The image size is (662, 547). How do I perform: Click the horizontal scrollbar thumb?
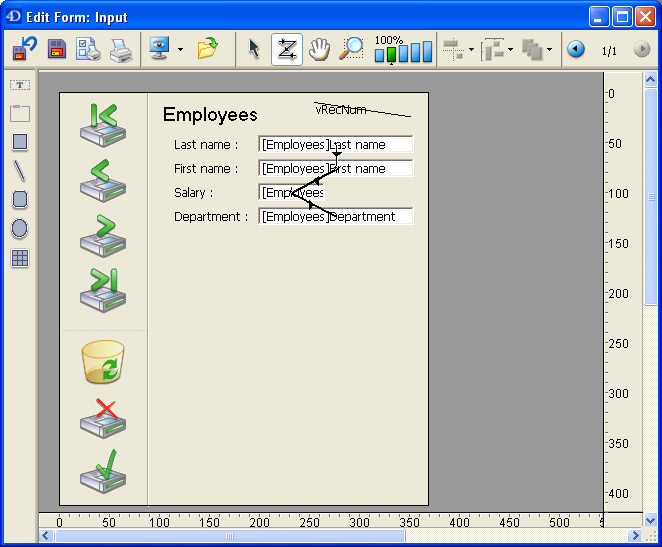pyautogui.click(x=230, y=537)
